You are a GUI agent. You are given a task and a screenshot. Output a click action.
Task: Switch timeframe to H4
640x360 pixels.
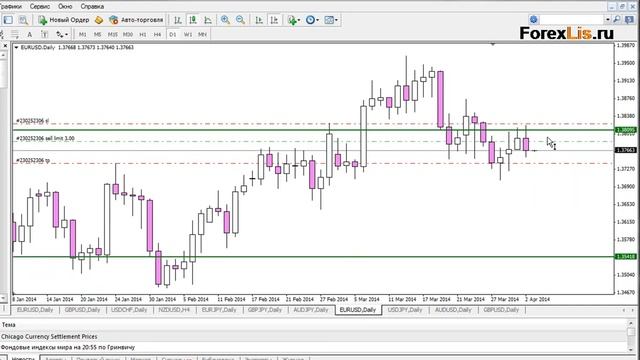pyautogui.click(x=158, y=34)
